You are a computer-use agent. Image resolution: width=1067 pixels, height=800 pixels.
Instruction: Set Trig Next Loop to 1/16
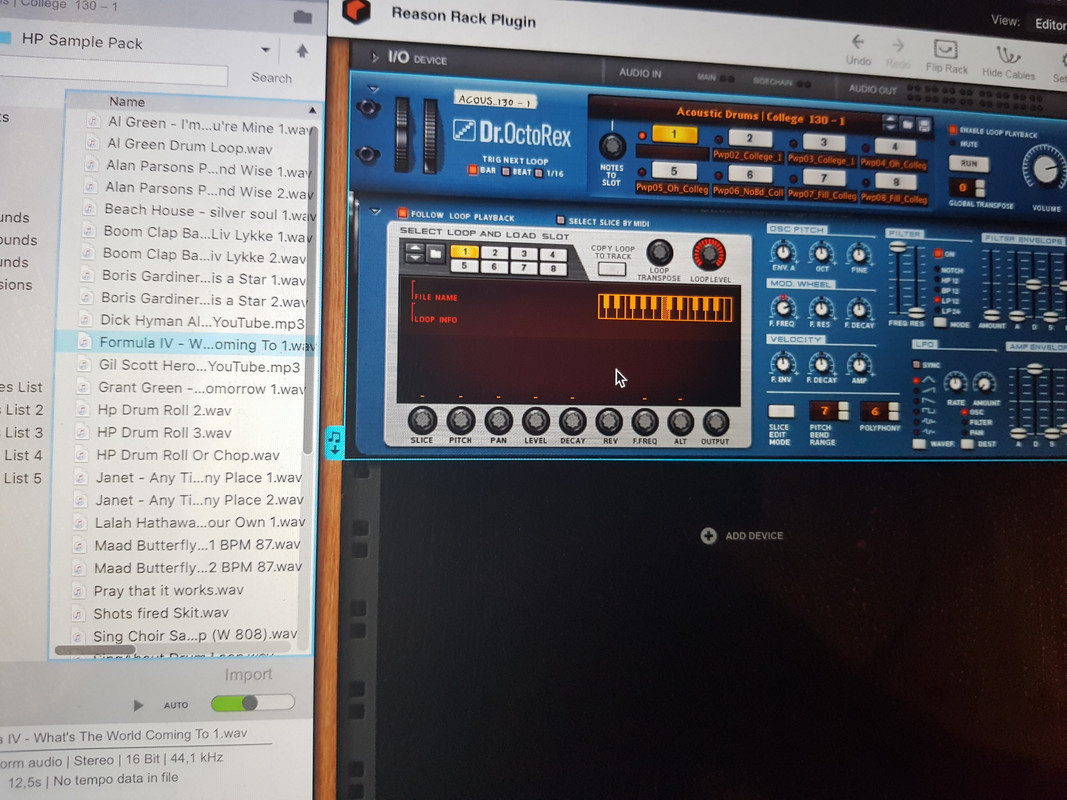(x=539, y=173)
